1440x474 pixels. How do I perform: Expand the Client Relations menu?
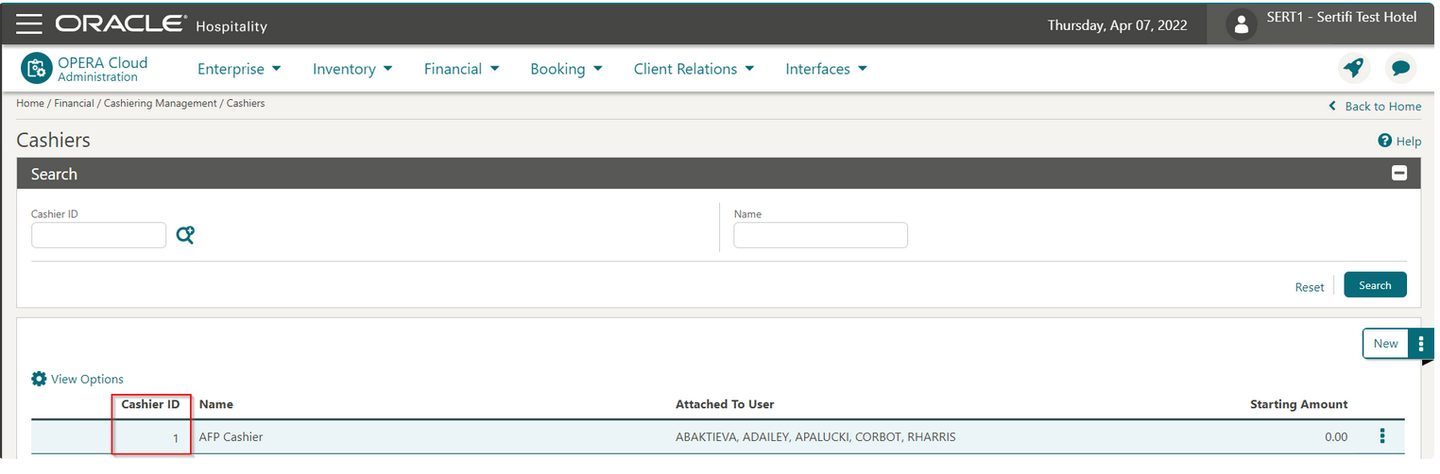coord(694,69)
